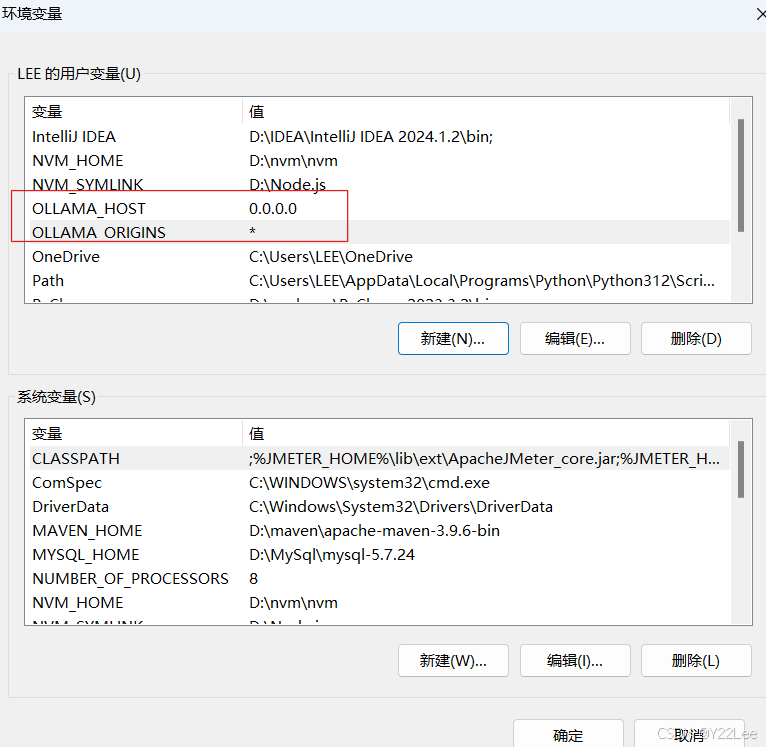Click the system variables 编辑(I)... button

tap(575, 660)
